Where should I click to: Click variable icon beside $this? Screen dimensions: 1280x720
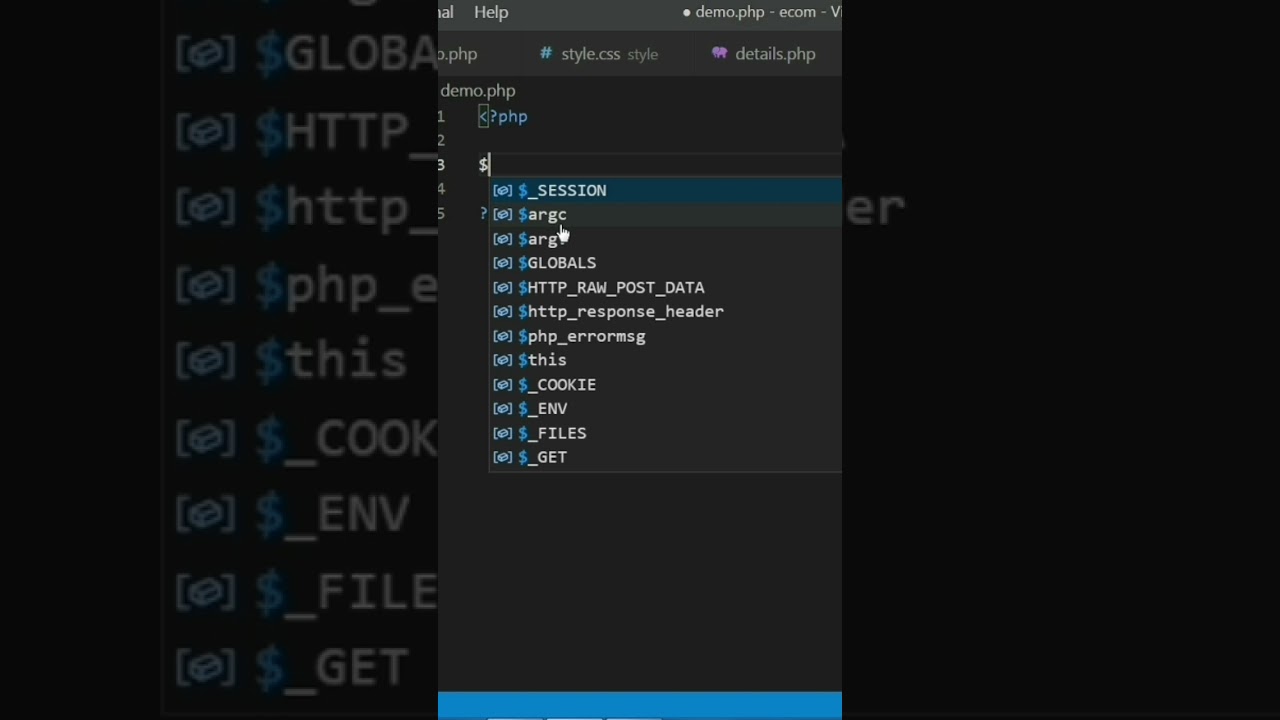point(502,360)
